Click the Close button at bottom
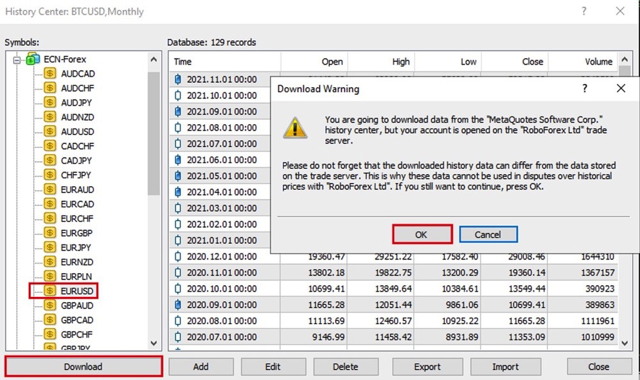Image resolution: width=640 pixels, height=380 pixels. coord(599,367)
